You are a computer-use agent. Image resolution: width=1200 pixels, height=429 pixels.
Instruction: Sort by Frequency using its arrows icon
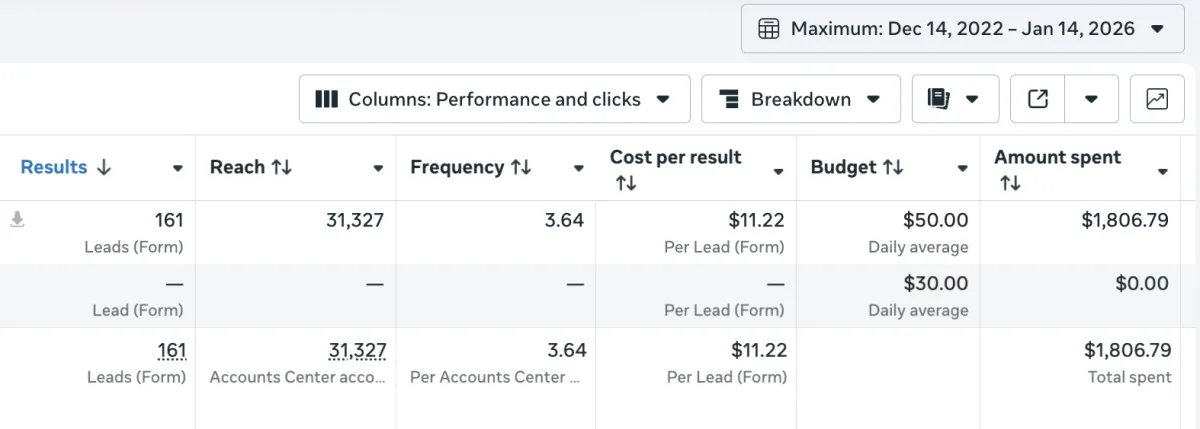pyautogui.click(x=520, y=168)
